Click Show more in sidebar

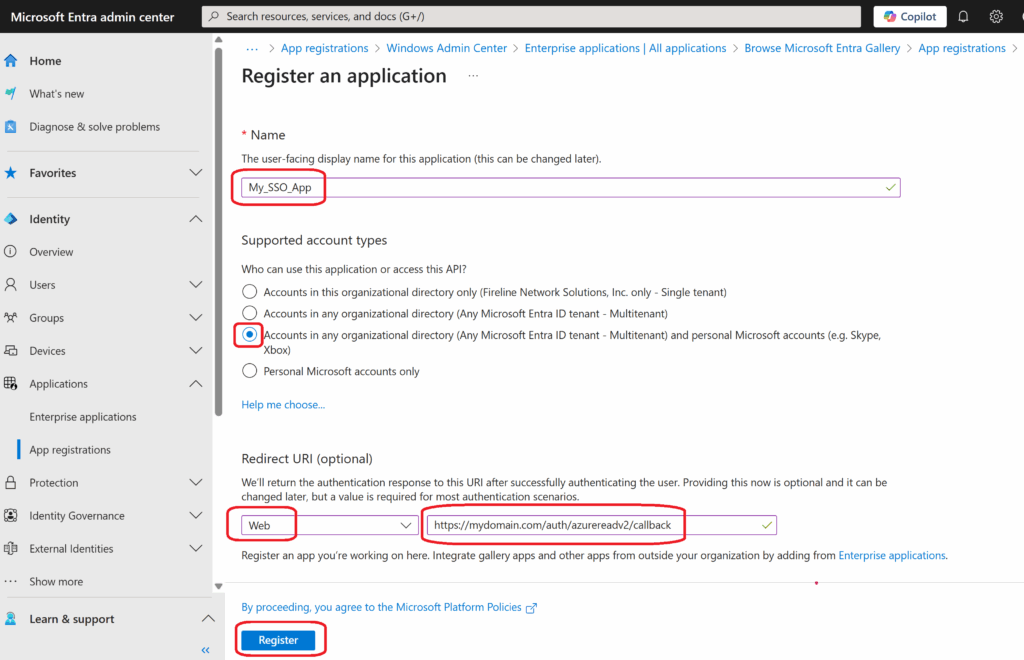(56, 581)
